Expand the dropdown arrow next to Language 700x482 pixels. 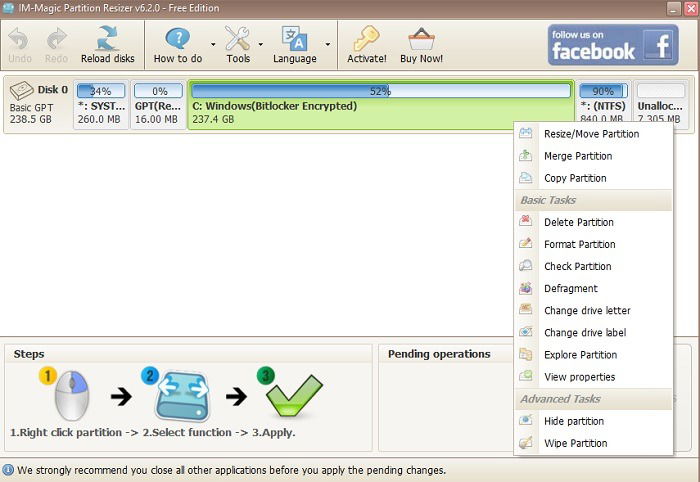(x=328, y=44)
